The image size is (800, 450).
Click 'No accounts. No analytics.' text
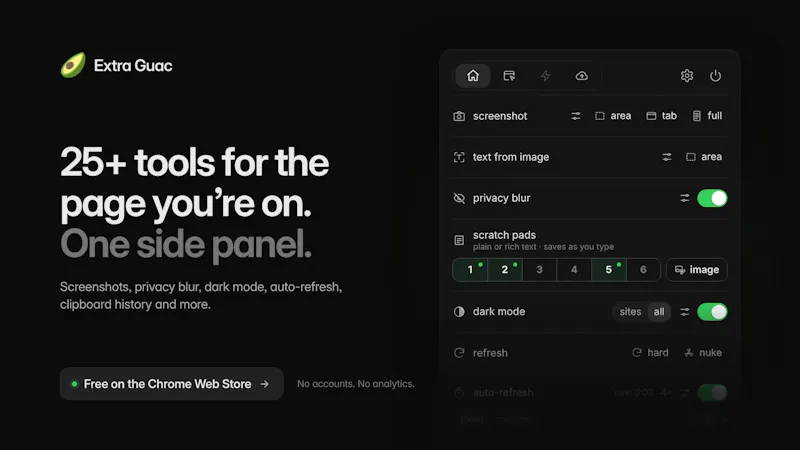(x=356, y=384)
